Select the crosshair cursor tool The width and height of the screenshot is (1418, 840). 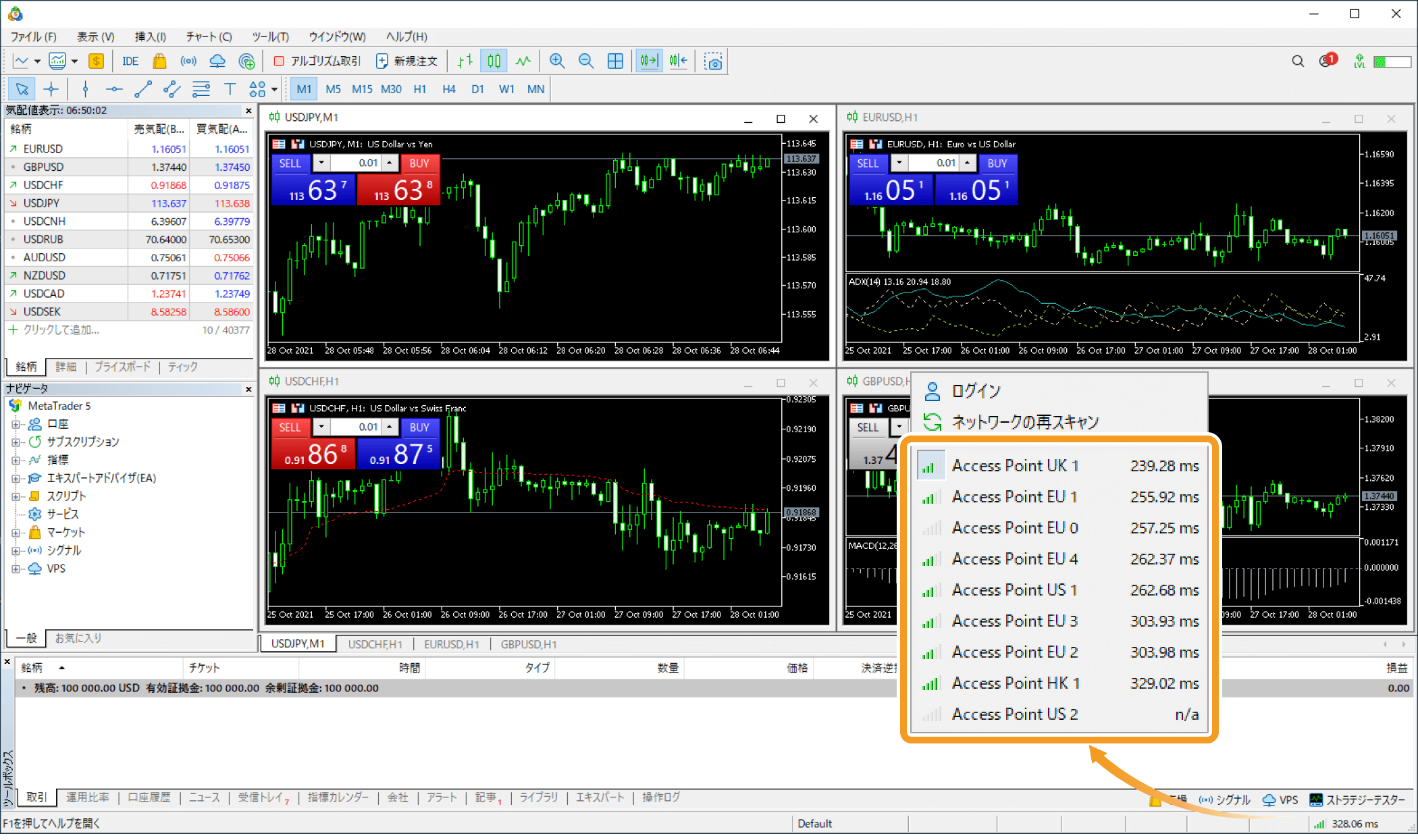tap(51, 89)
